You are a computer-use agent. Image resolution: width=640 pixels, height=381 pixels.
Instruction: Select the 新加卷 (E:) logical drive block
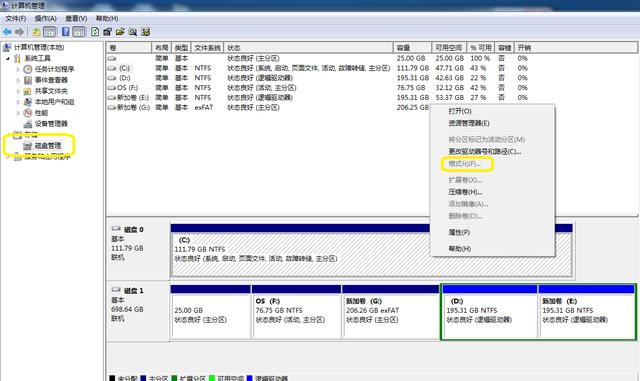click(587, 312)
